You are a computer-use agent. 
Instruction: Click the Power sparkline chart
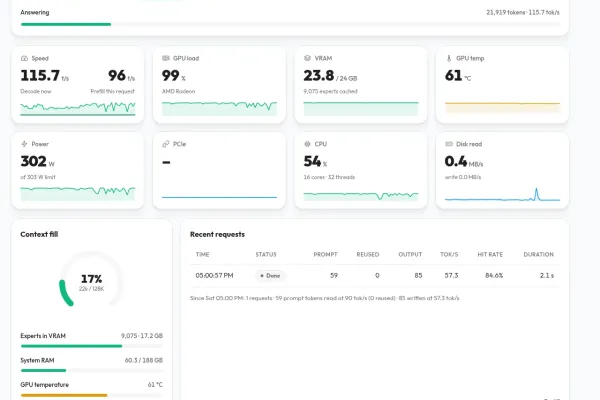78,193
